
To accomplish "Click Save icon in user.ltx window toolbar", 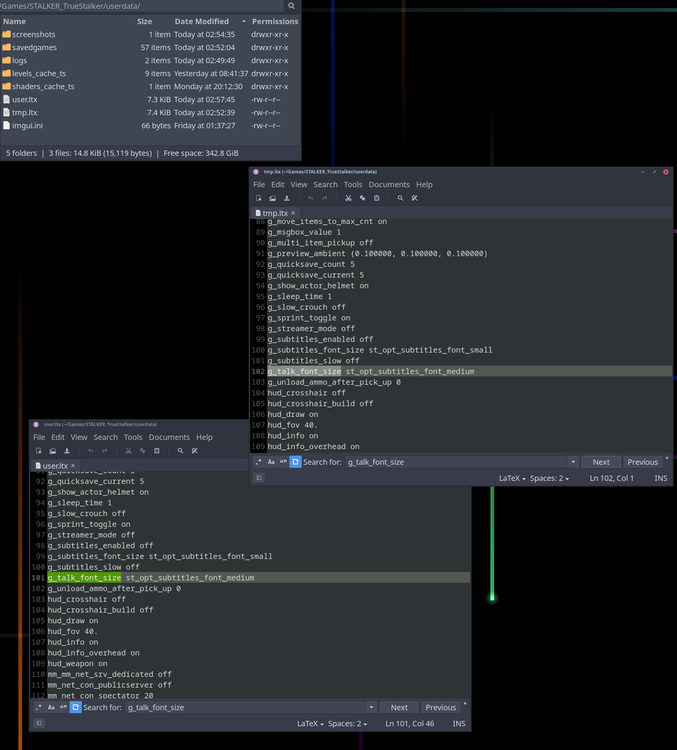I will tap(67, 451).
